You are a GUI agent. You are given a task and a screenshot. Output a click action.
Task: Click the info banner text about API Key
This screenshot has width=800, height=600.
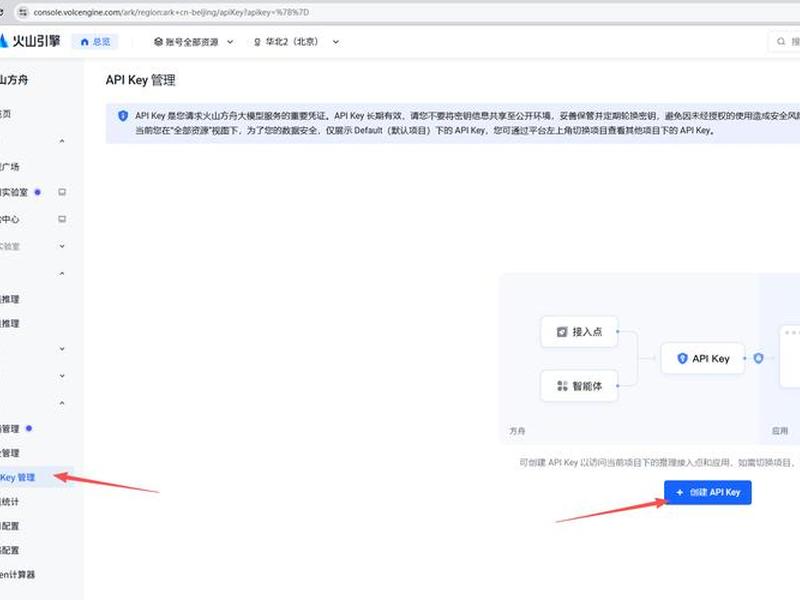(x=467, y=123)
